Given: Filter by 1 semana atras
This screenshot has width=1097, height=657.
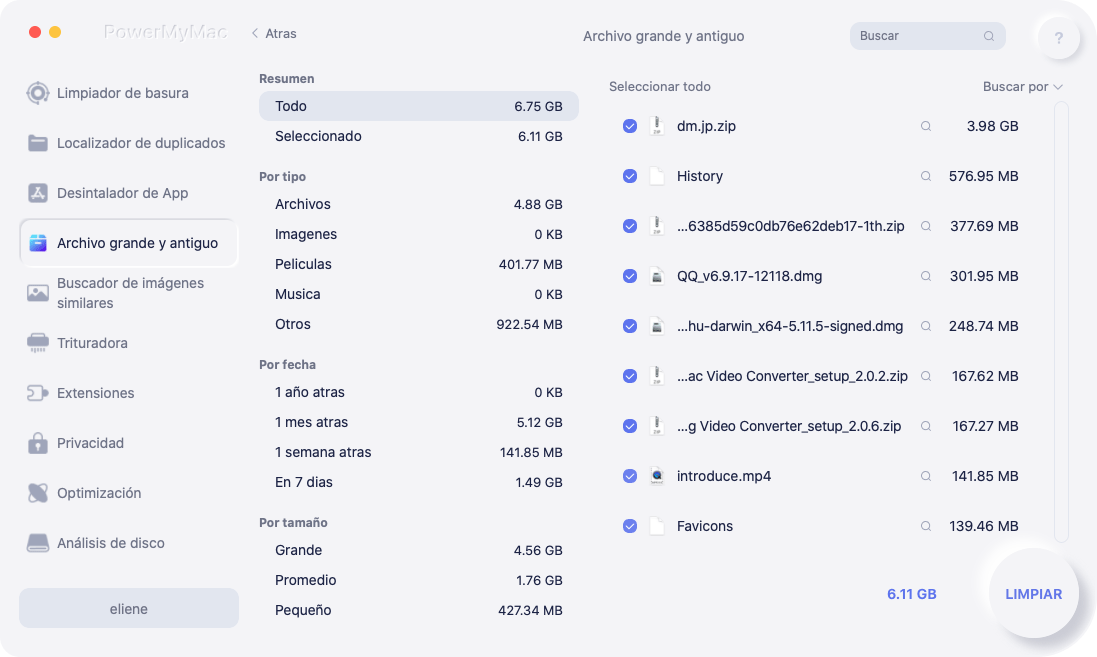Looking at the screenshot, I should [418, 453].
